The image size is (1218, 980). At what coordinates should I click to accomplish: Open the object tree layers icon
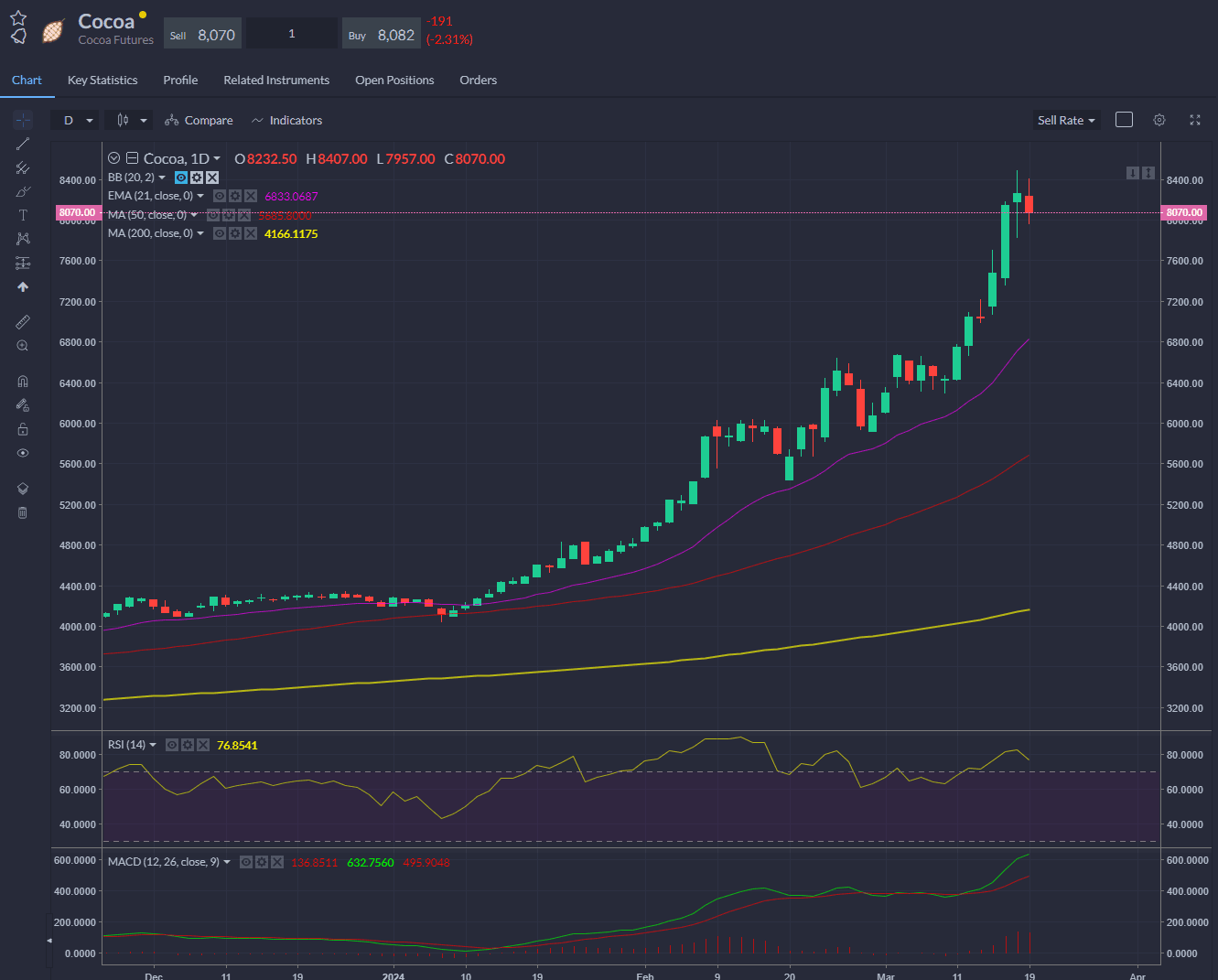tap(23, 489)
